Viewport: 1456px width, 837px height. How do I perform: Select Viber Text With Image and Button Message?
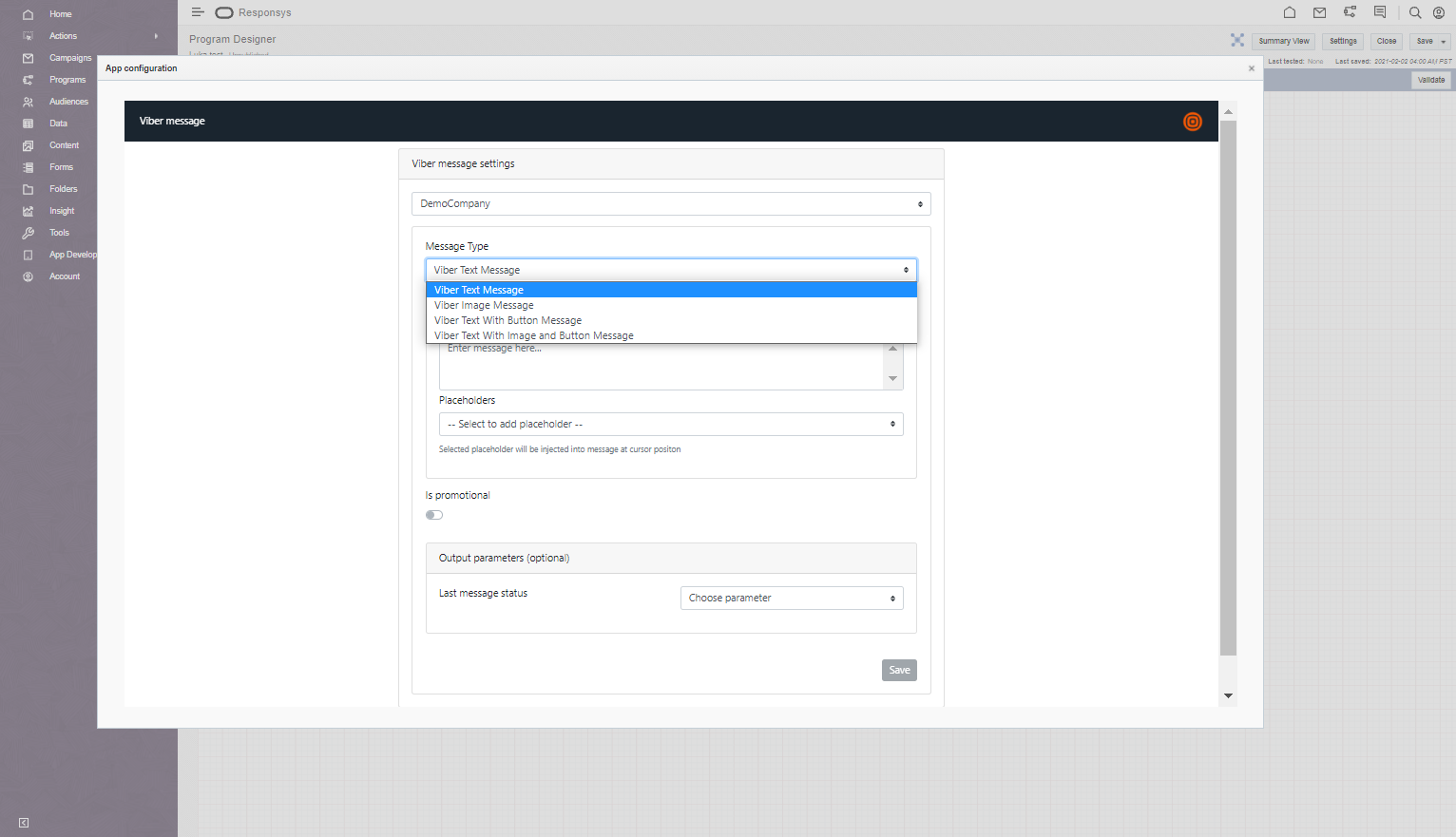point(533,336)
